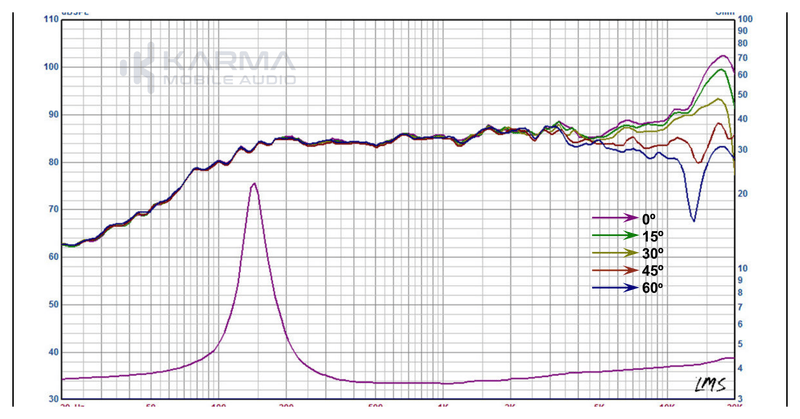Click the 3 label on Ohm axis
800x419 pixels.
point(740,399)
